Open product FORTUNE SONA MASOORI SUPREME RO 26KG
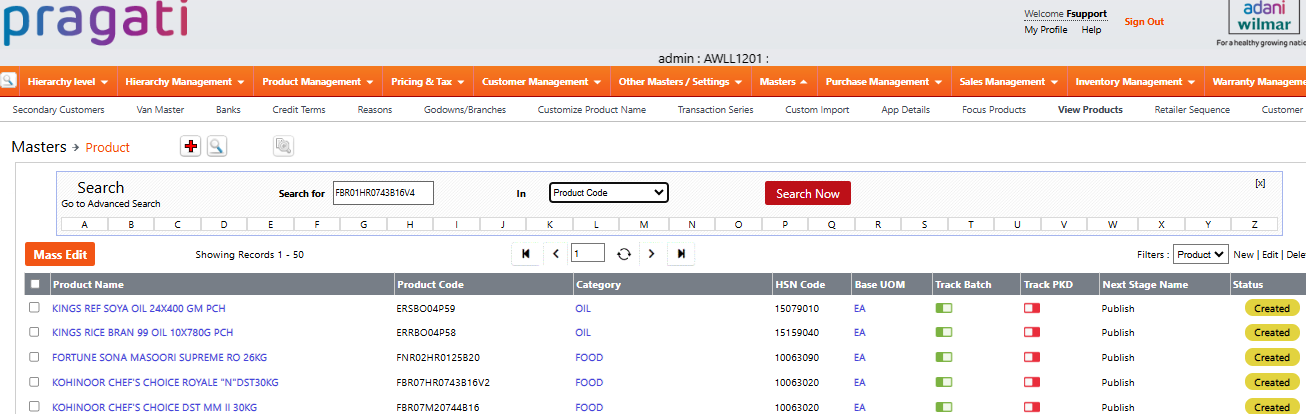Viewport: 1306px width, 414px height. tap(159, 357)
